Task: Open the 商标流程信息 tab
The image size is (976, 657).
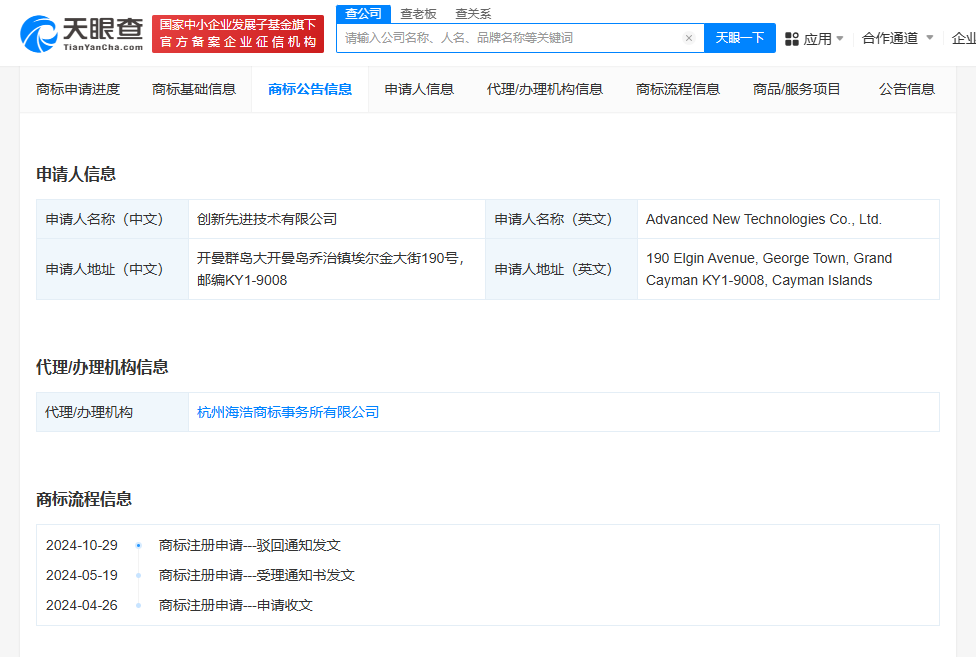Action: click(x=677, y=89)
